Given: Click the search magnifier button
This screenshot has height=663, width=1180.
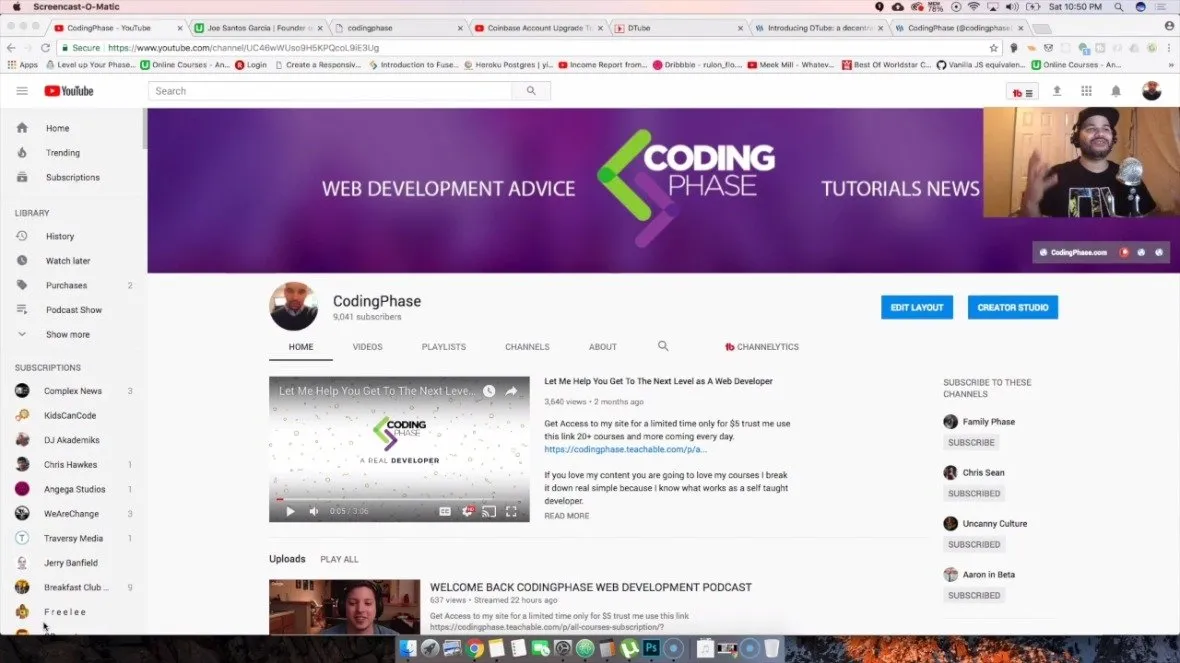Looking at the screenshot, I should click(x=531, y=91).
